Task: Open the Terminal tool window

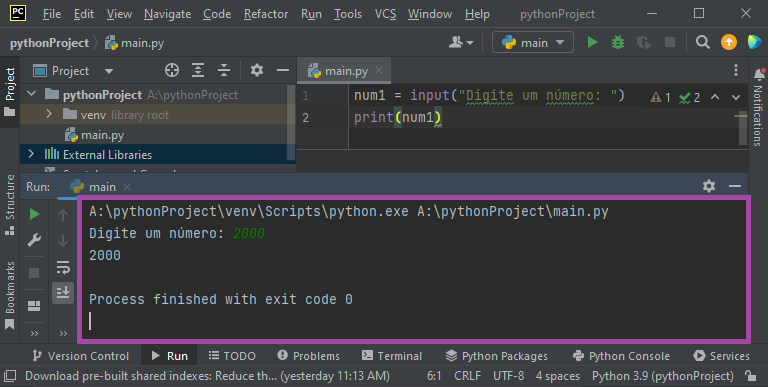Action: click(392, 356)
